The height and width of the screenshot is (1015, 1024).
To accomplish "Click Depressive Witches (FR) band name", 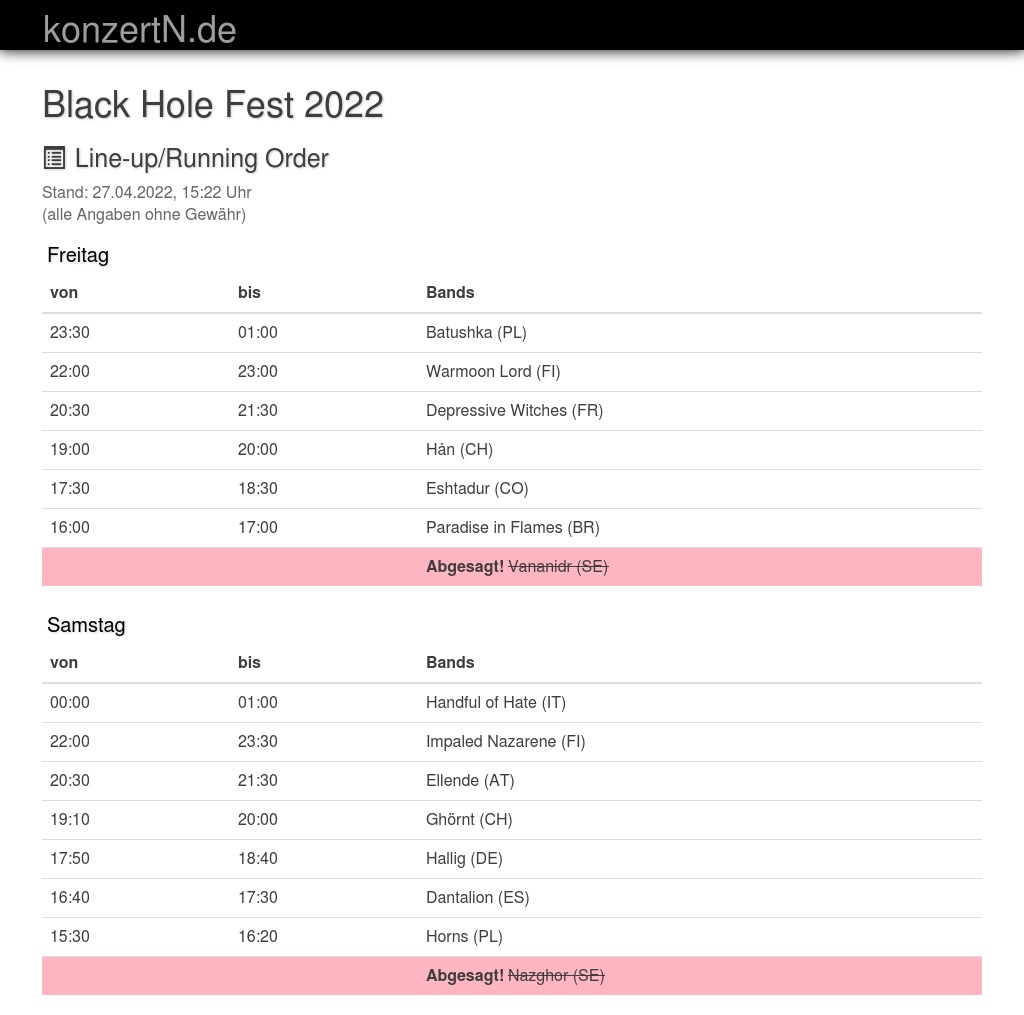I will tap(514, 410).
